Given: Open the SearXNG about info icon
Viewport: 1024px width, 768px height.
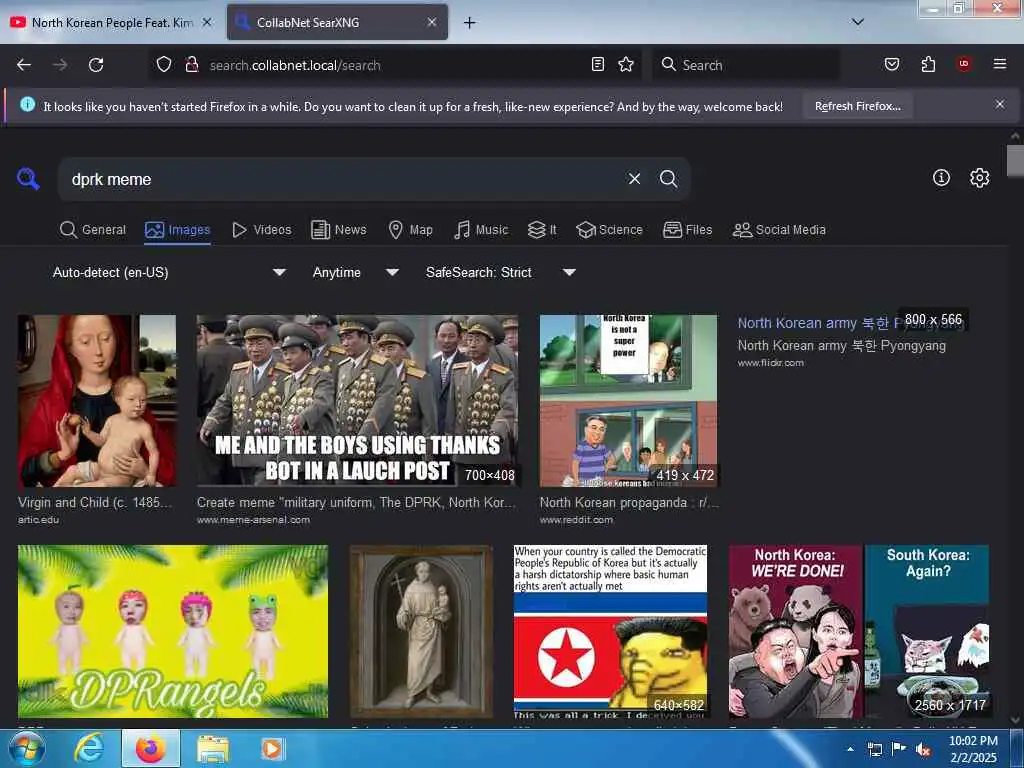Looking at the screenshot, I should coord(941,178).
